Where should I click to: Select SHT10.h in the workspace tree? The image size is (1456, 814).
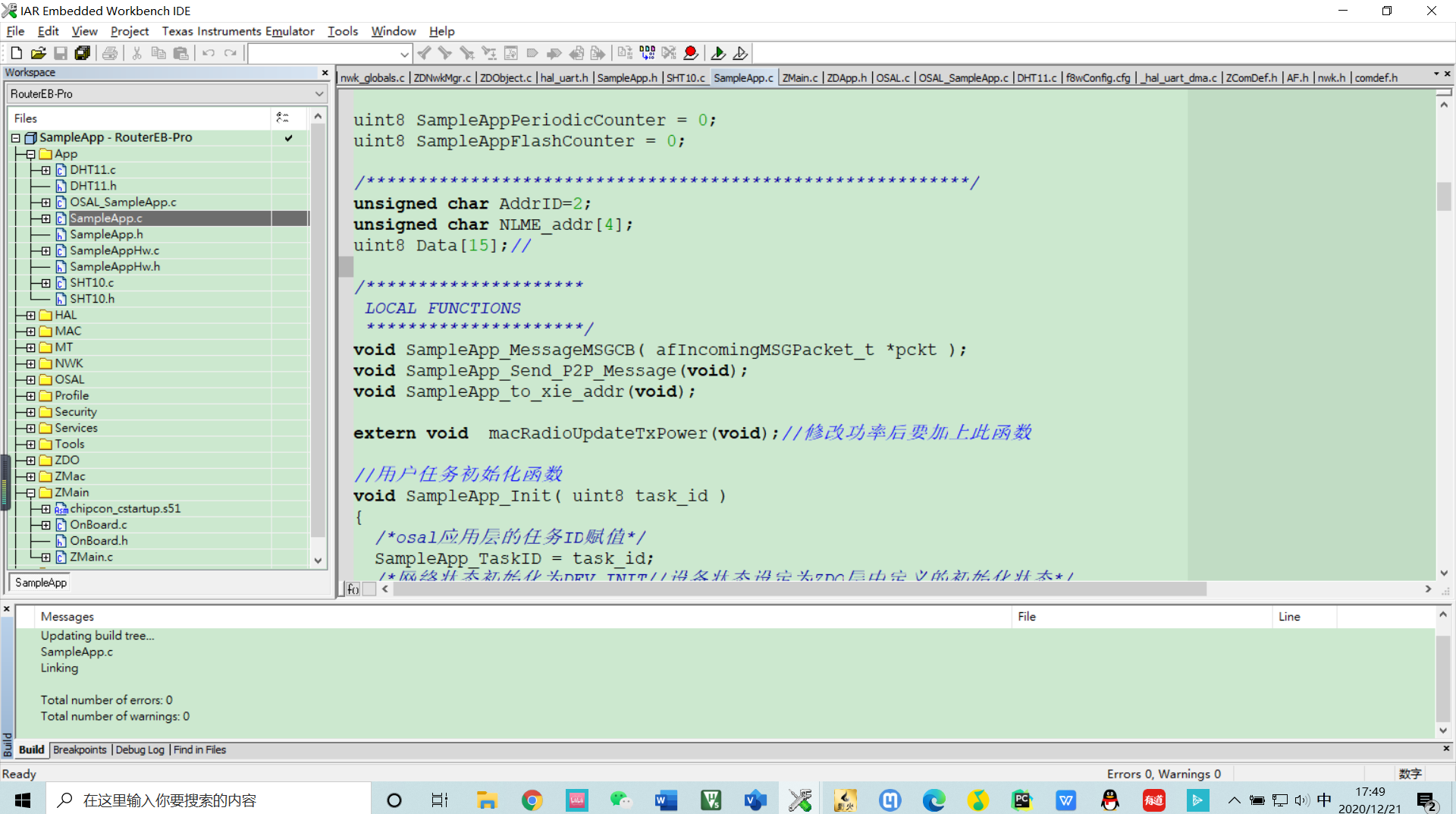pyautogui.click(x=93, y=299)
